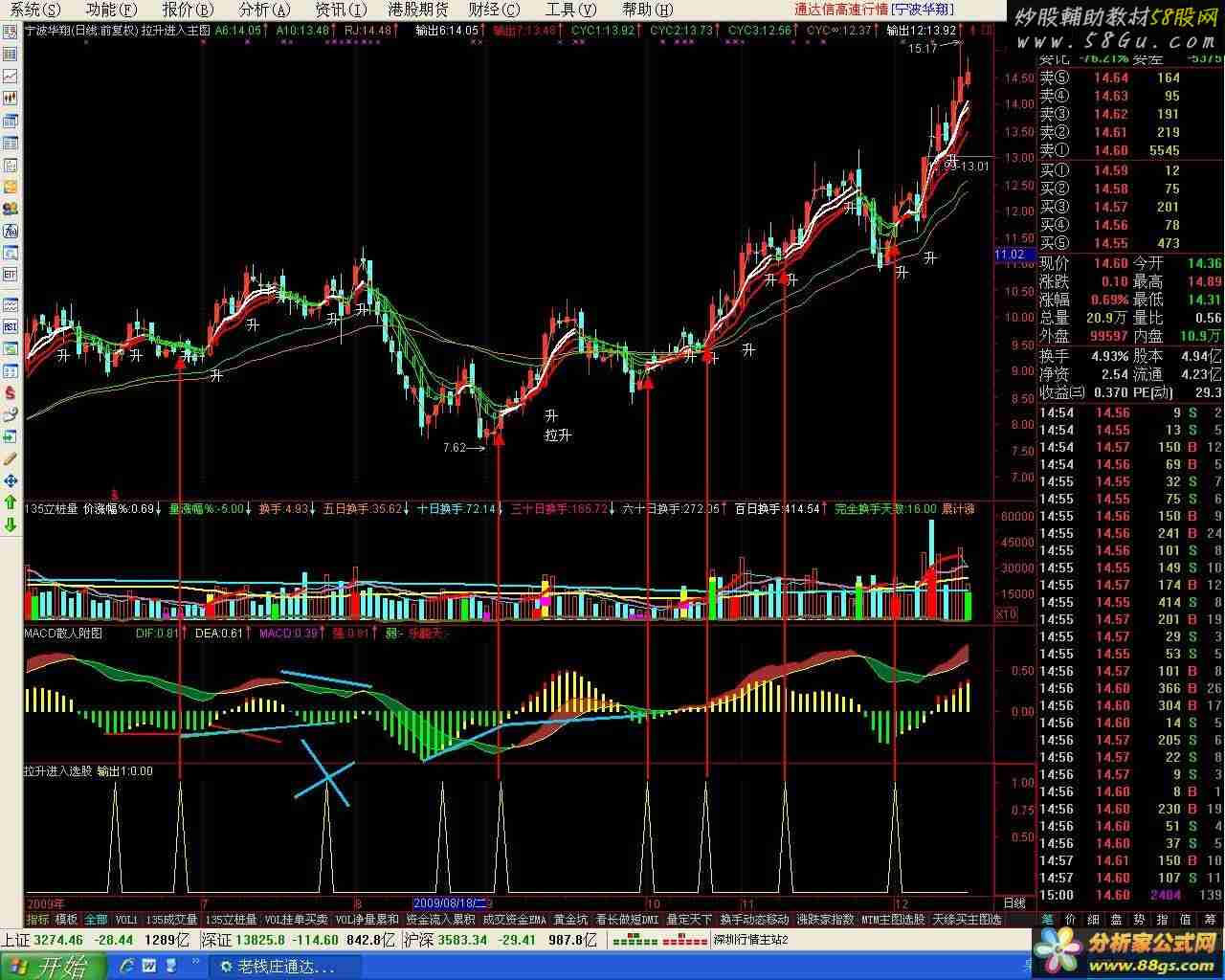Launch Internet Explorer from quick launch
This screenshot has height=980, width=1225.
pos(125,966)
